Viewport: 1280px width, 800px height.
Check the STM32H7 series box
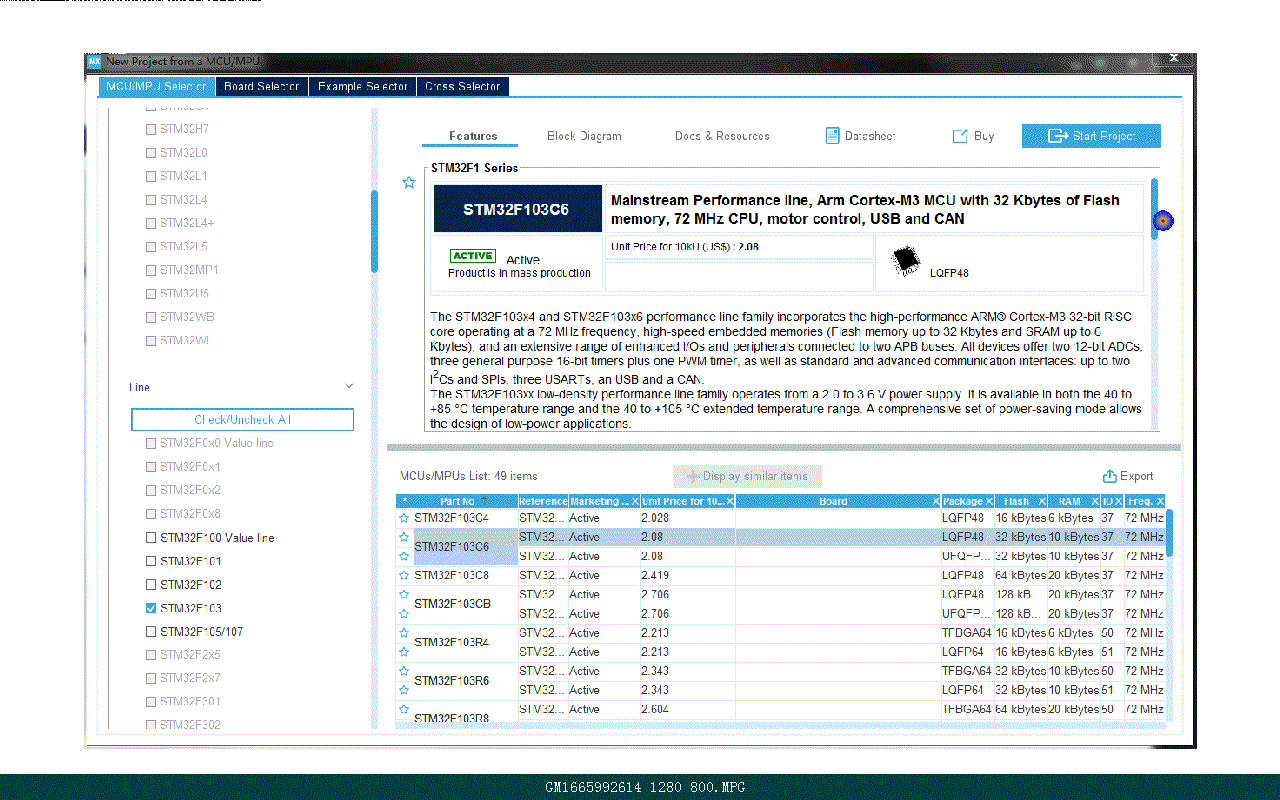[151, 129]
